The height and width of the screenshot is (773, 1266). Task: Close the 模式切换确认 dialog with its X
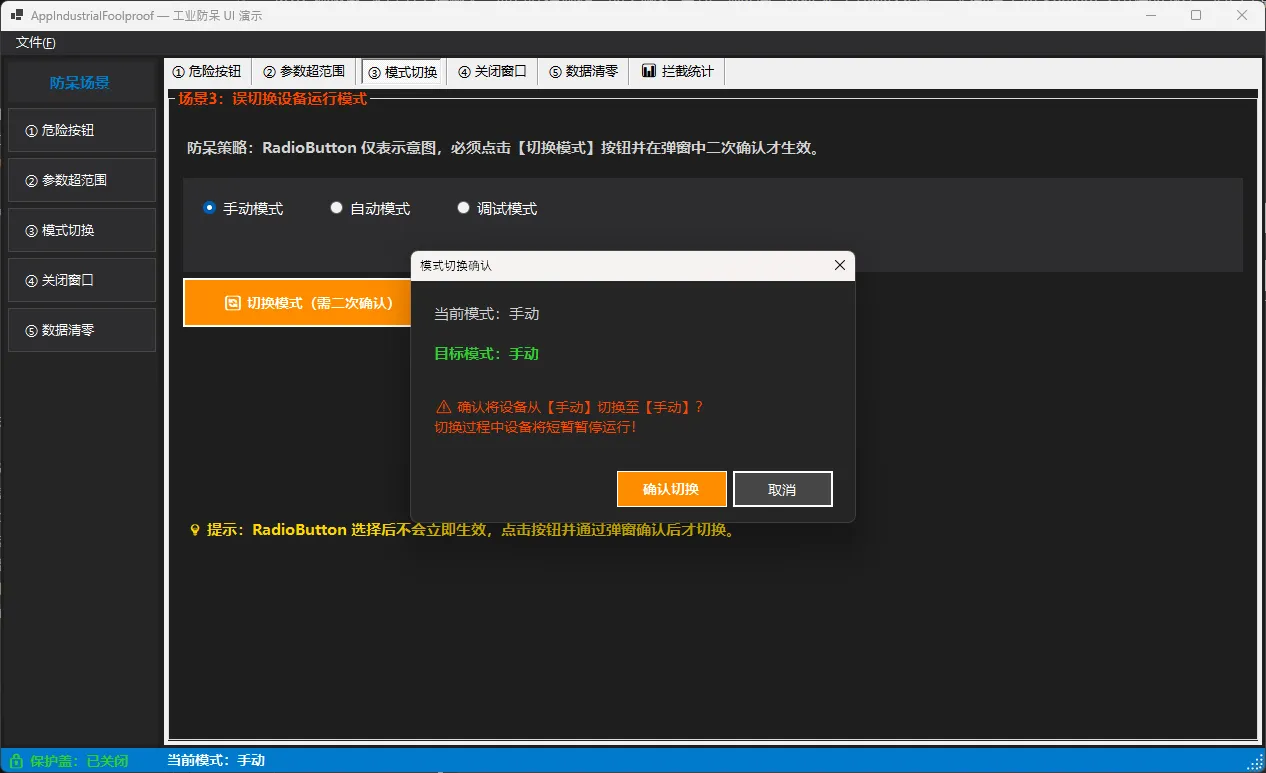(839, 265)
